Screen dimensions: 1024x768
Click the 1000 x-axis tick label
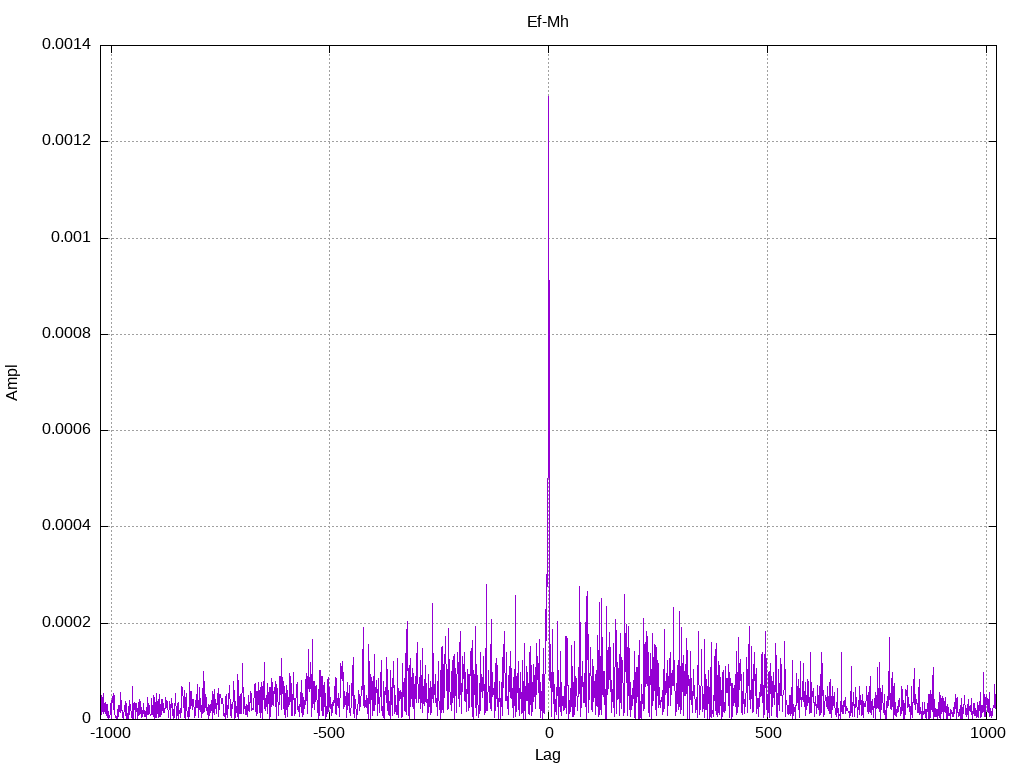click(987, 733)
